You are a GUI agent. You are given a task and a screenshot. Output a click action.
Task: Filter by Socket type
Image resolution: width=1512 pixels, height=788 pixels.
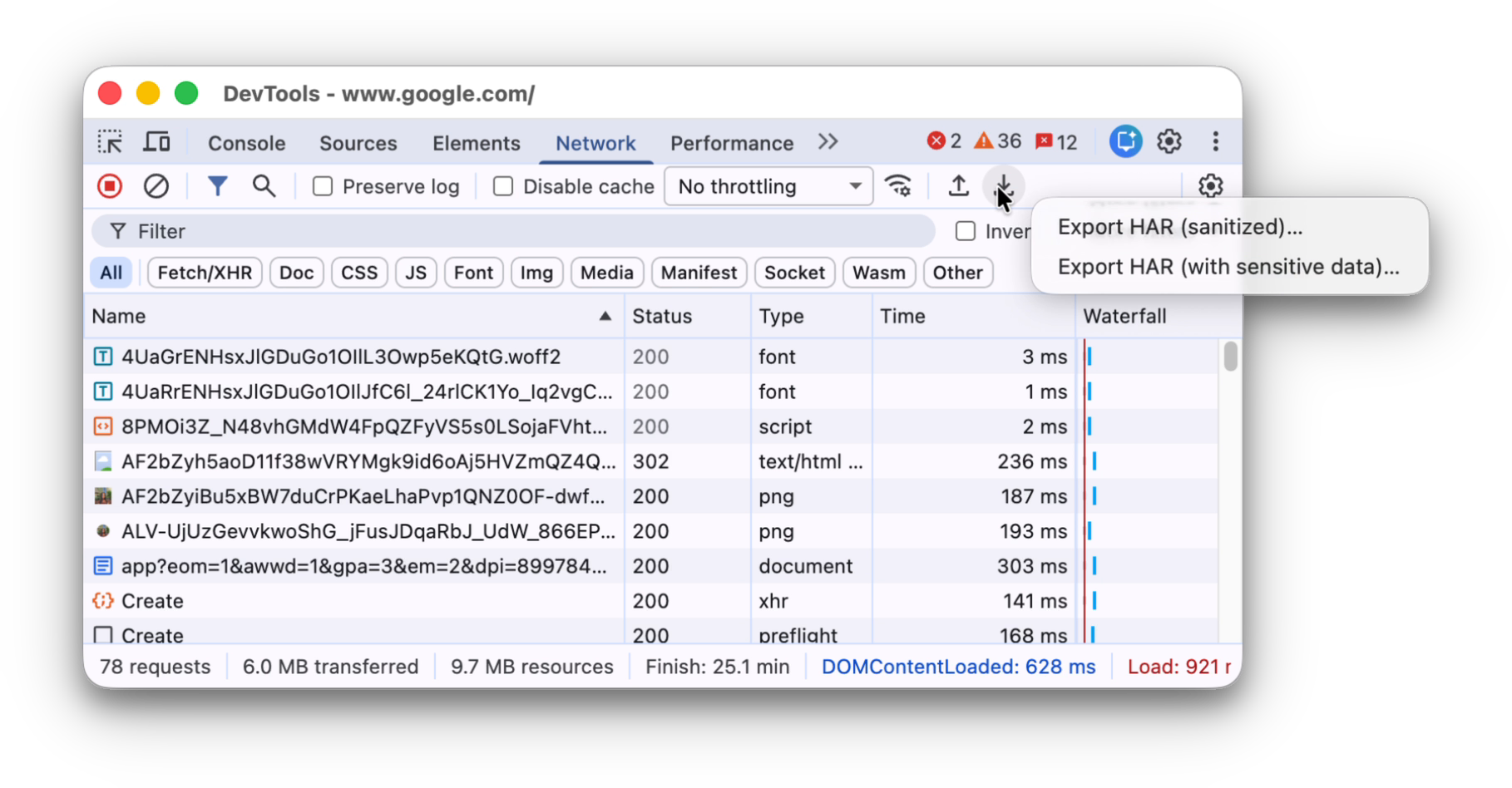point(794,273)
